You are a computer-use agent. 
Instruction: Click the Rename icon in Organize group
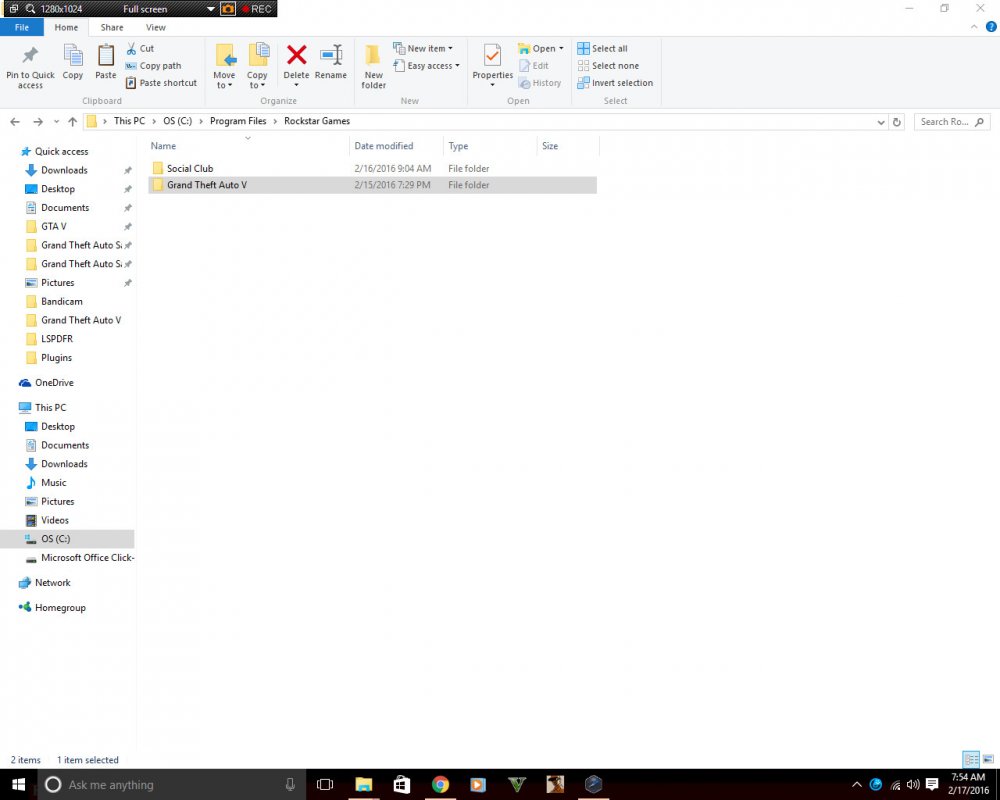click(x=331, y=55)
